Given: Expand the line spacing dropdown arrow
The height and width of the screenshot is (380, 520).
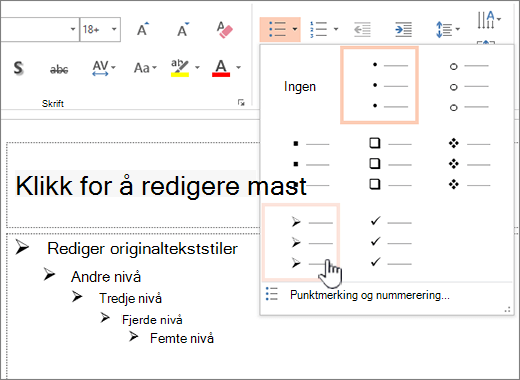Looking at the screenshot, I should (x=458, y=29).
